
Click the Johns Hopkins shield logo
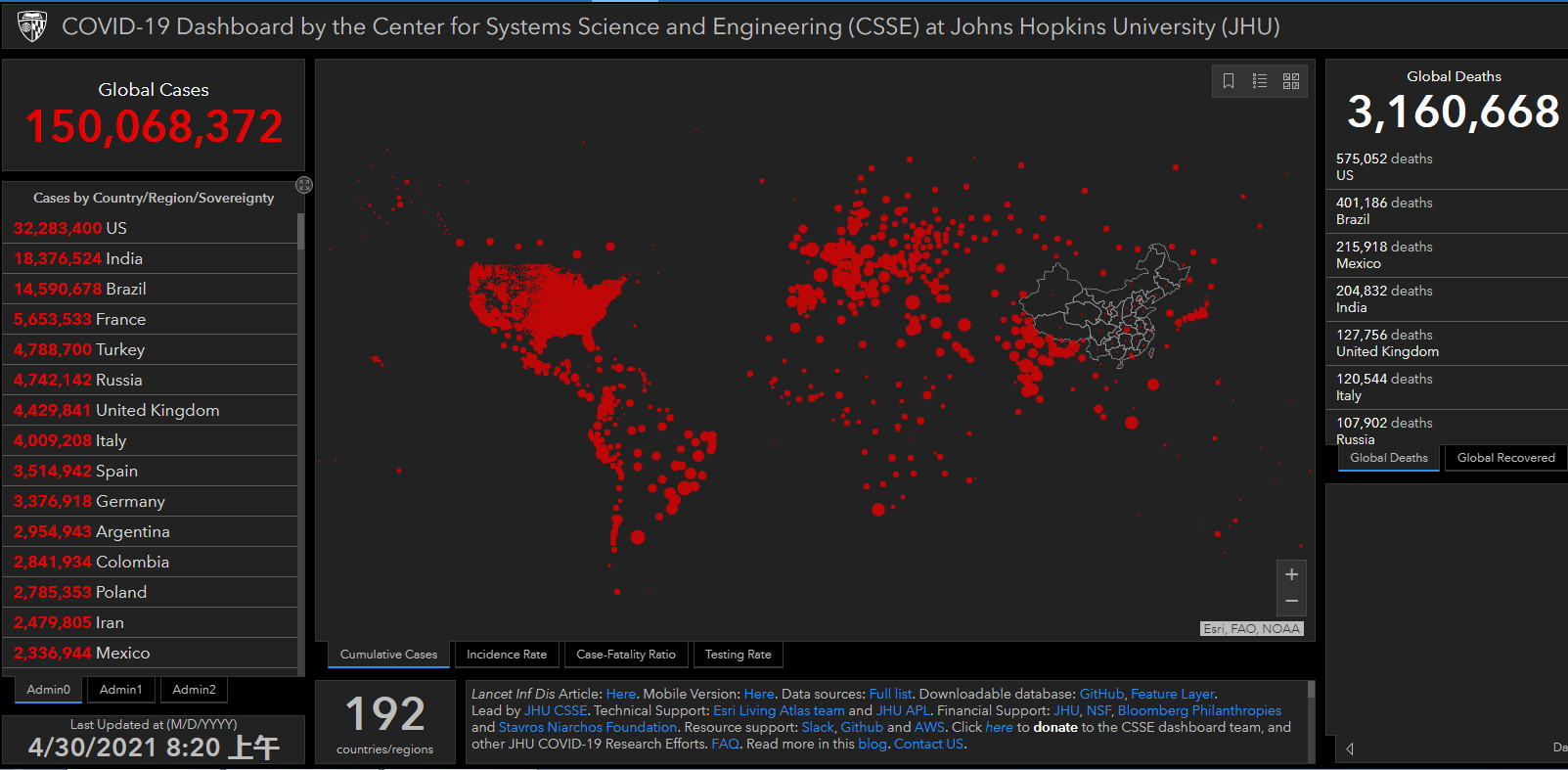[32, 26]
